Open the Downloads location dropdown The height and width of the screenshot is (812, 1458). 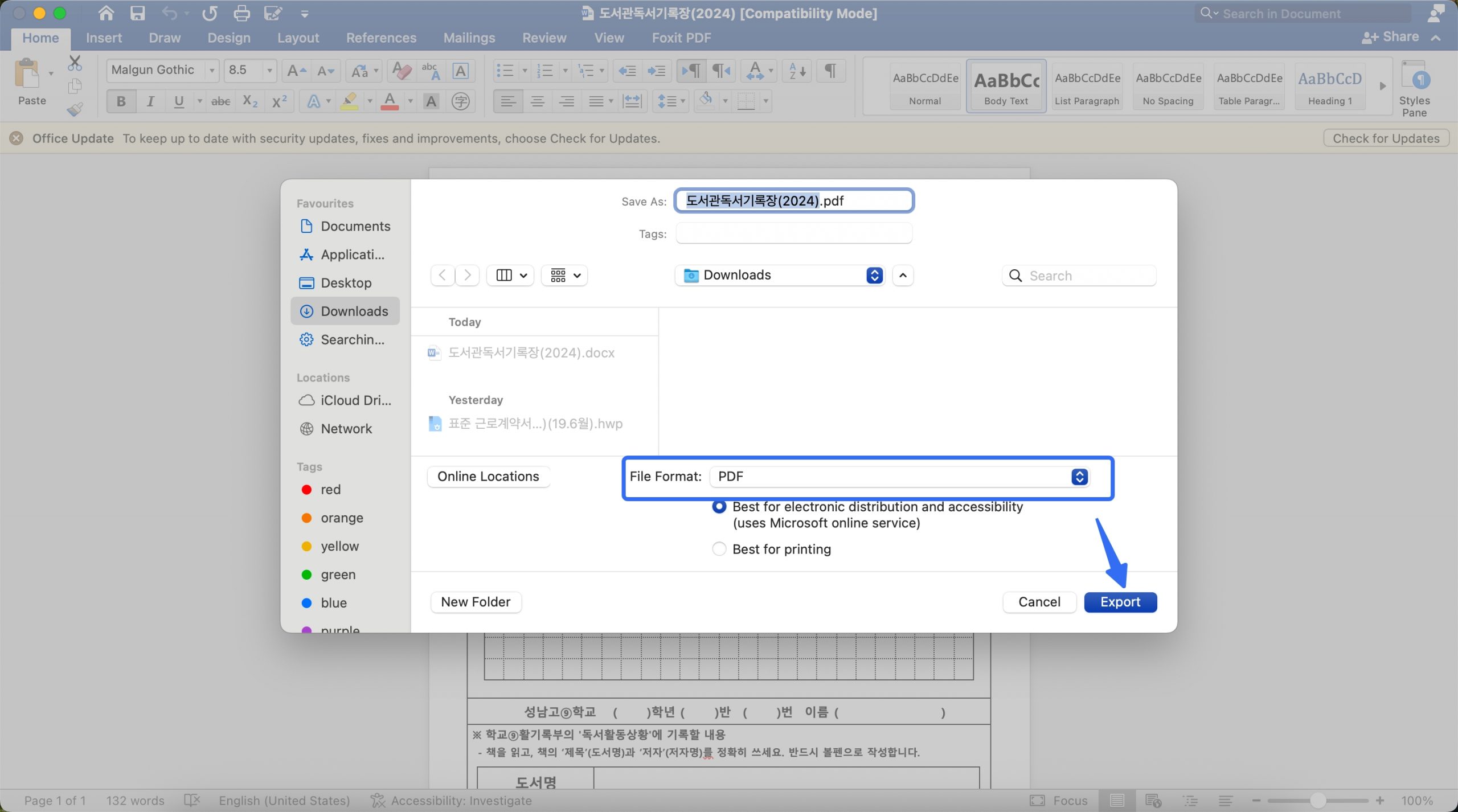pyautogui.click(x=780, y=276)
